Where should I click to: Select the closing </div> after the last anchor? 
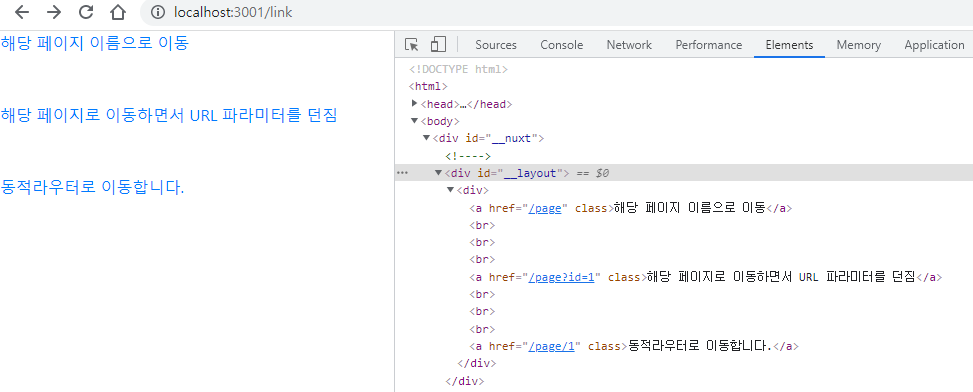477,364
